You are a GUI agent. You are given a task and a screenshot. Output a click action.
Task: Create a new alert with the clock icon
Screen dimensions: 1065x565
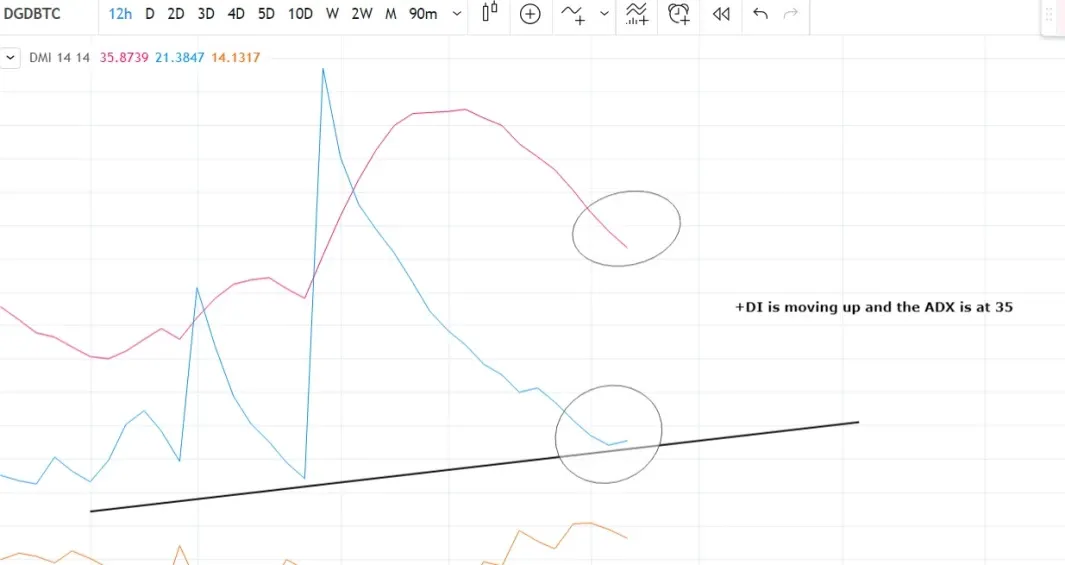point(679,14)
